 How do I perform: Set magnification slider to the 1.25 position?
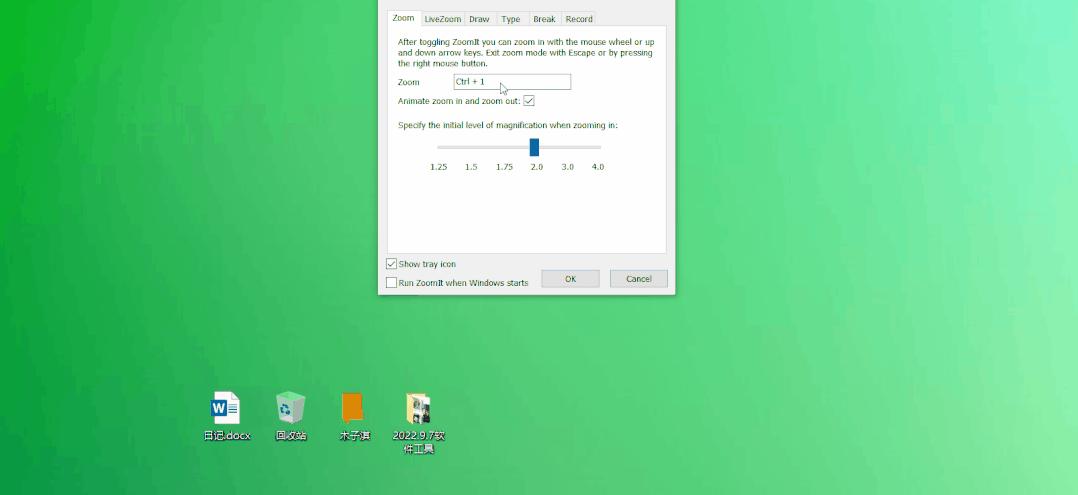coord(439,147)
